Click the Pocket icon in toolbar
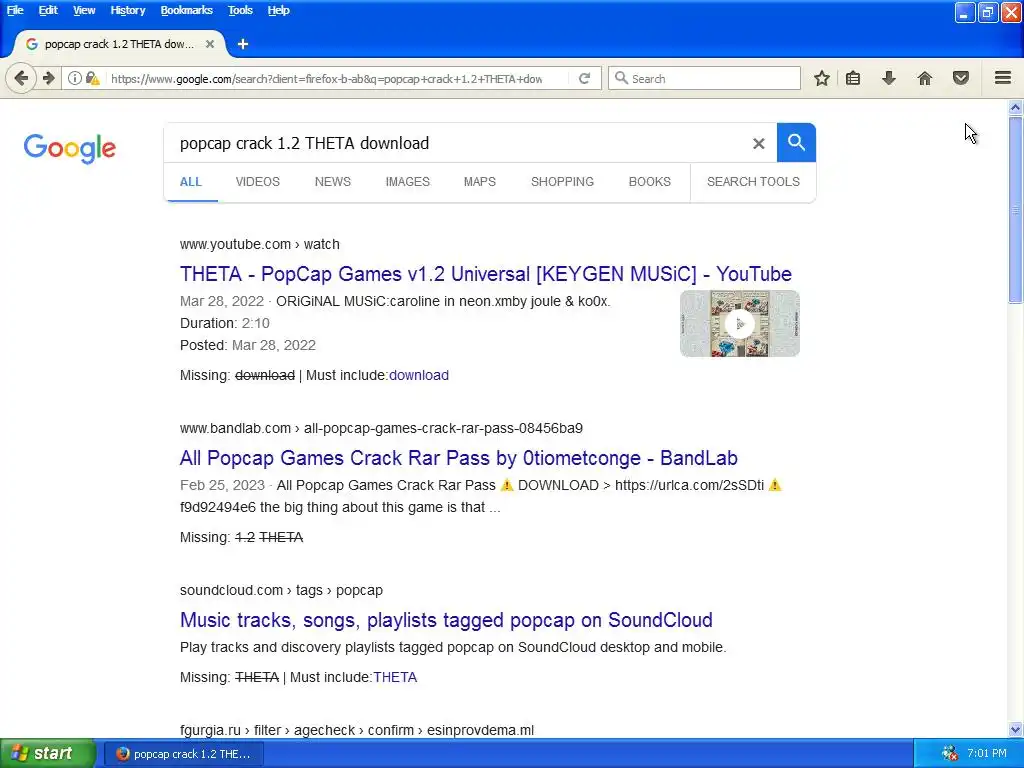 coord(961,78)
